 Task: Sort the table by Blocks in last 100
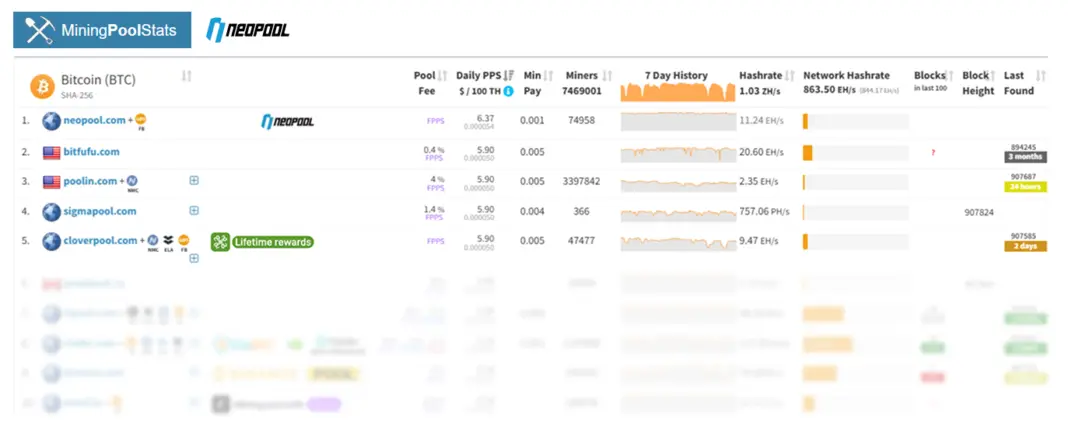(949, 76)
